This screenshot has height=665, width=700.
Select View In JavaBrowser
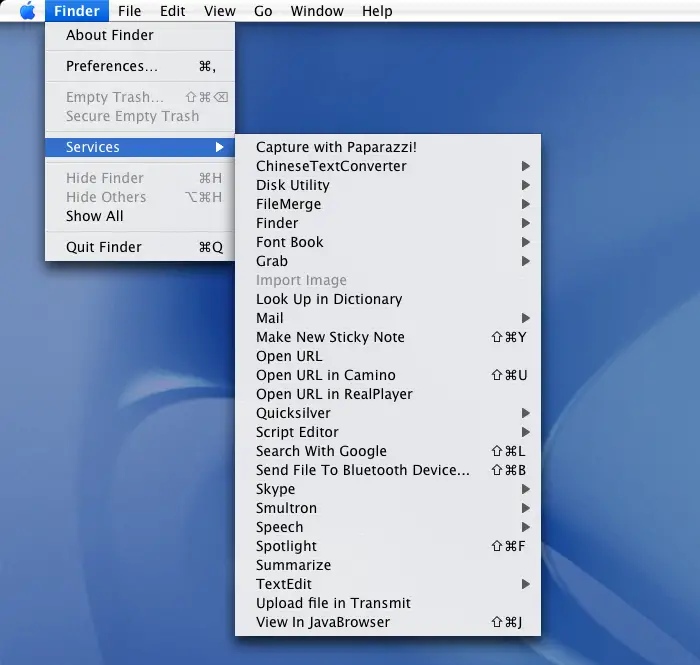tap(388, 622)
